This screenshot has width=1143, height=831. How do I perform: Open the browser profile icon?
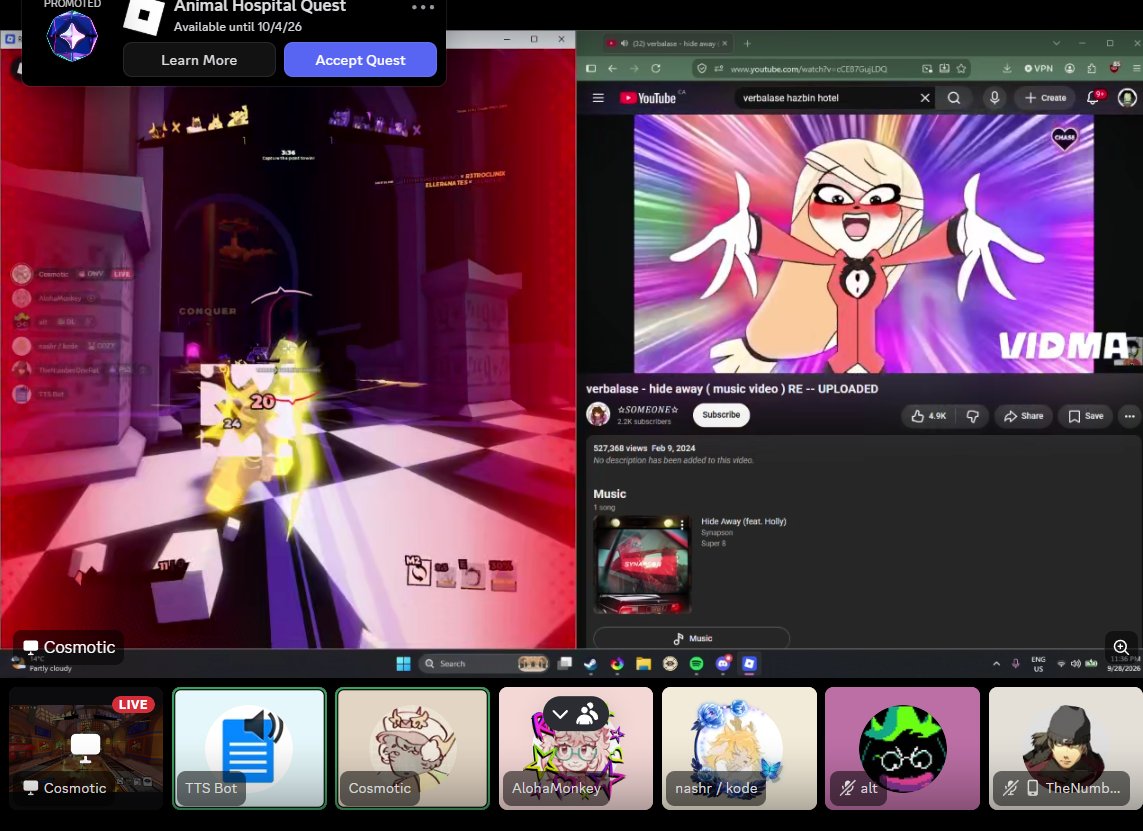[x=1069, y=69]
